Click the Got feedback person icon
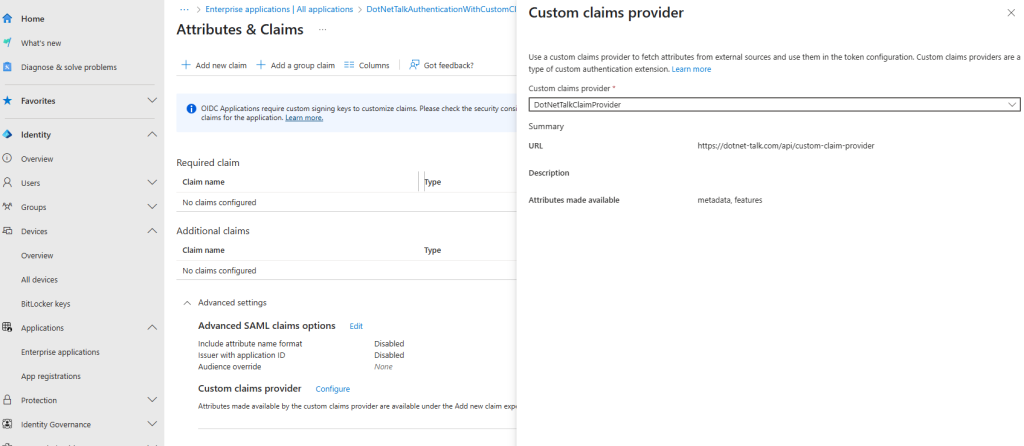This screenshot has height=446, width=1024. coord(414,65)
